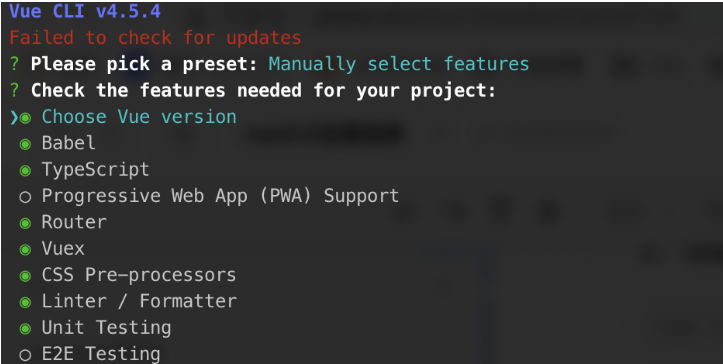Click the question mark before Please pick a preset
This screenshot has height=364, width=723.
tap(15, 64)
